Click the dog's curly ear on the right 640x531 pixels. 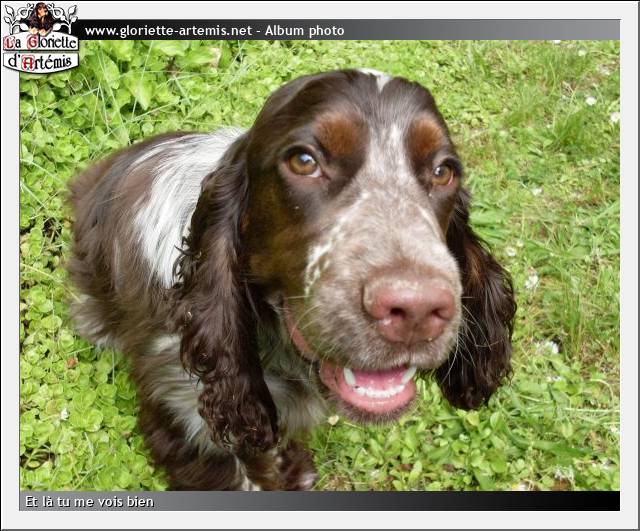pos(478,320)
